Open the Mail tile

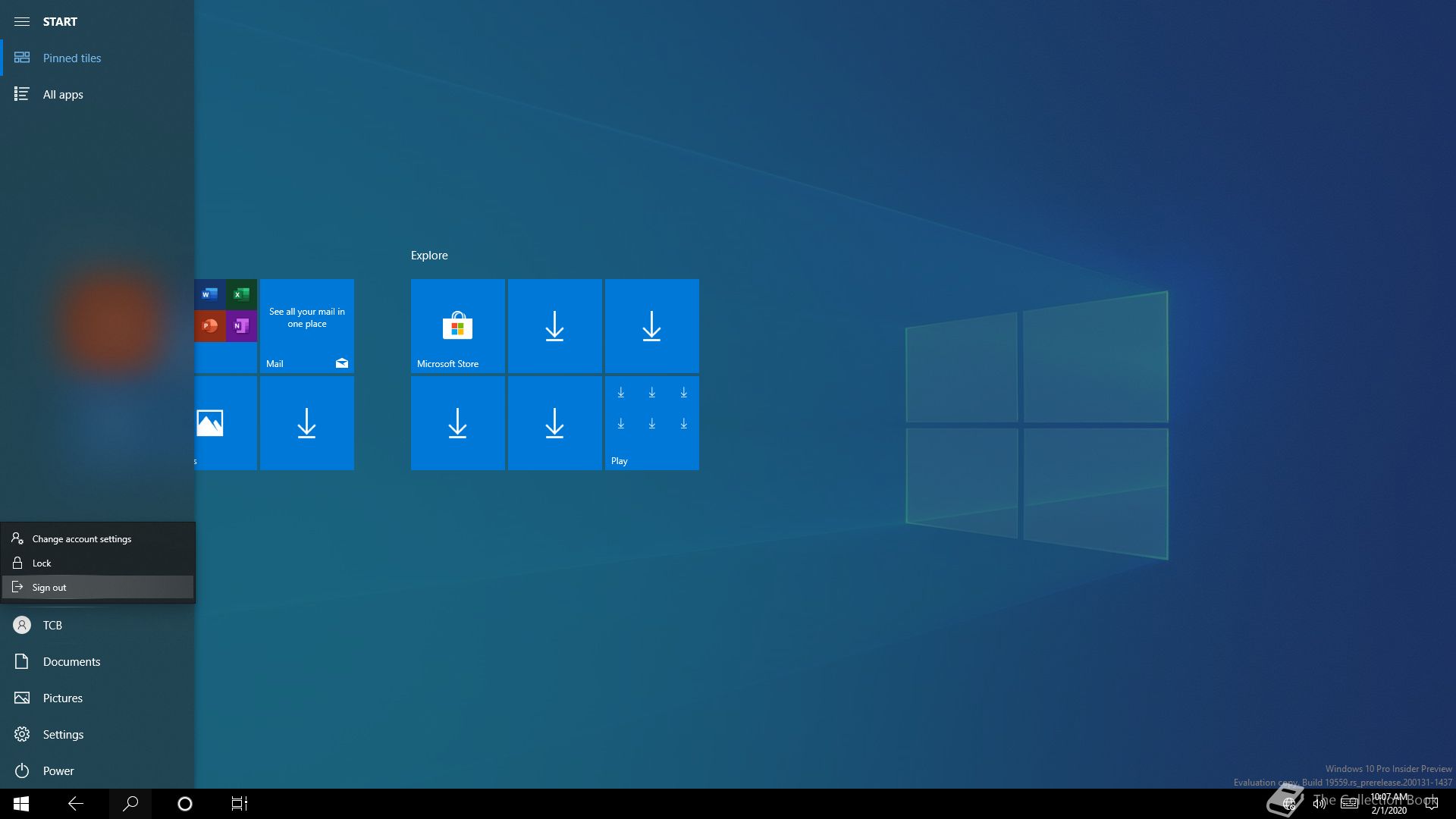(x=307, y=326)
